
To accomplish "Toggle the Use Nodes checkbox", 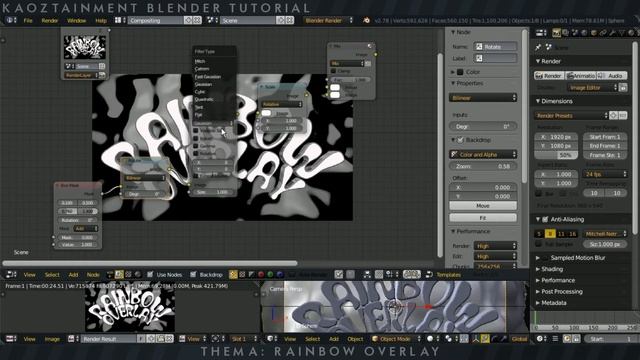I will point(150,275).
